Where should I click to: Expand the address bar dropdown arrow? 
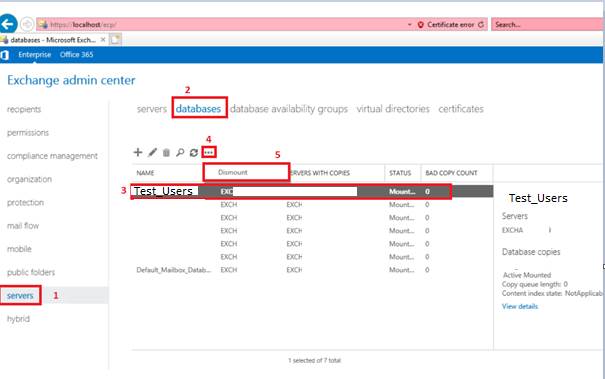click(x=409, y=24)
